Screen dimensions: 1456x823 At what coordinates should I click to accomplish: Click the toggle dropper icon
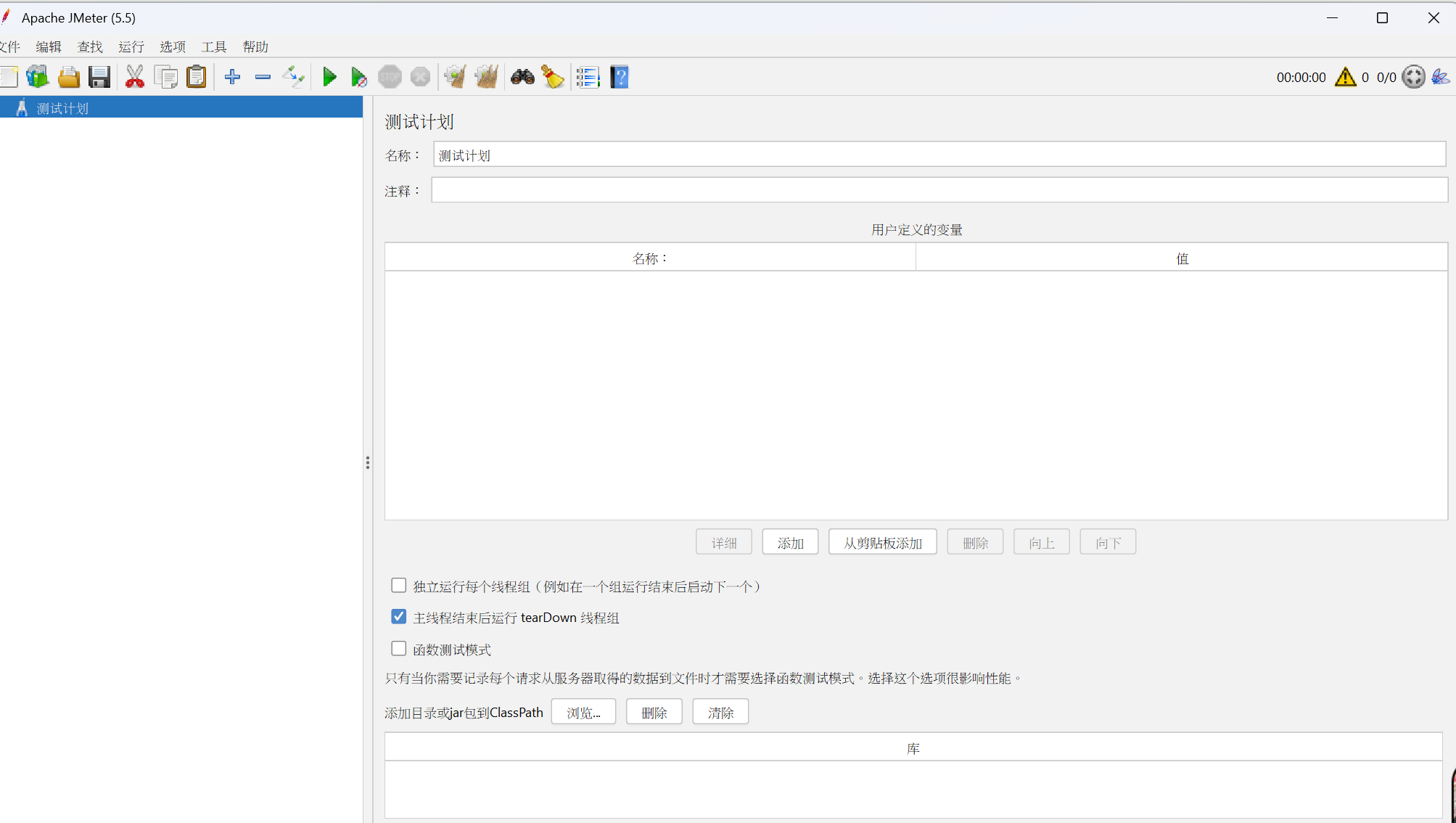294,77
